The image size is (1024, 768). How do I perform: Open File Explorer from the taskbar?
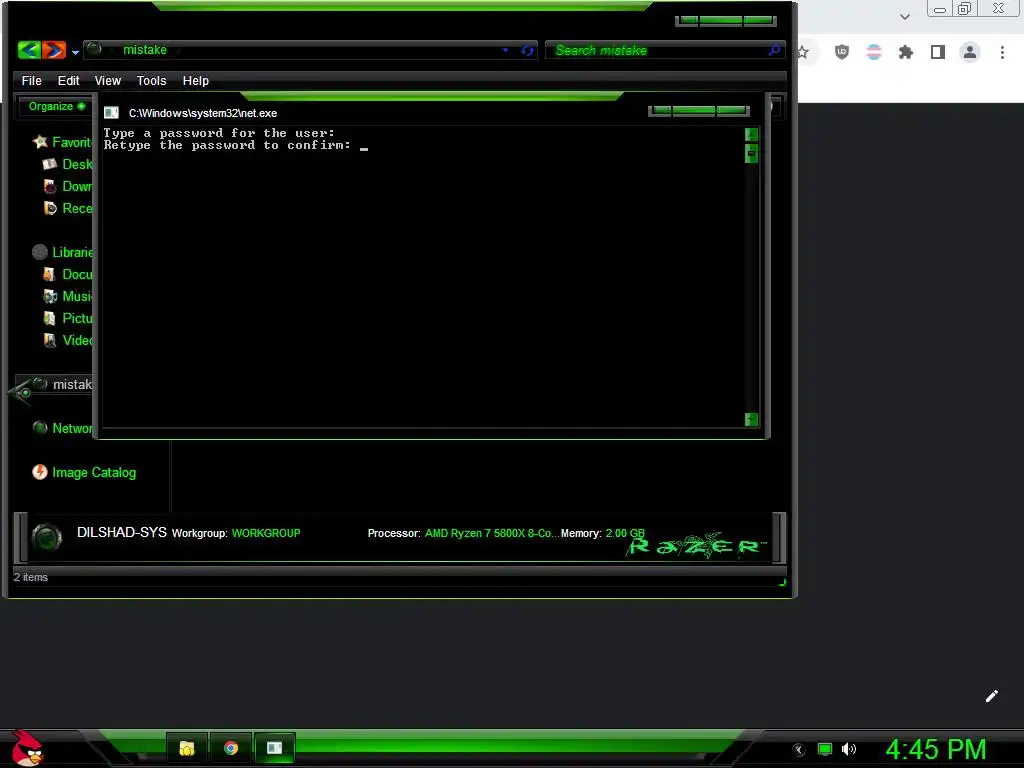click(187, 748)
